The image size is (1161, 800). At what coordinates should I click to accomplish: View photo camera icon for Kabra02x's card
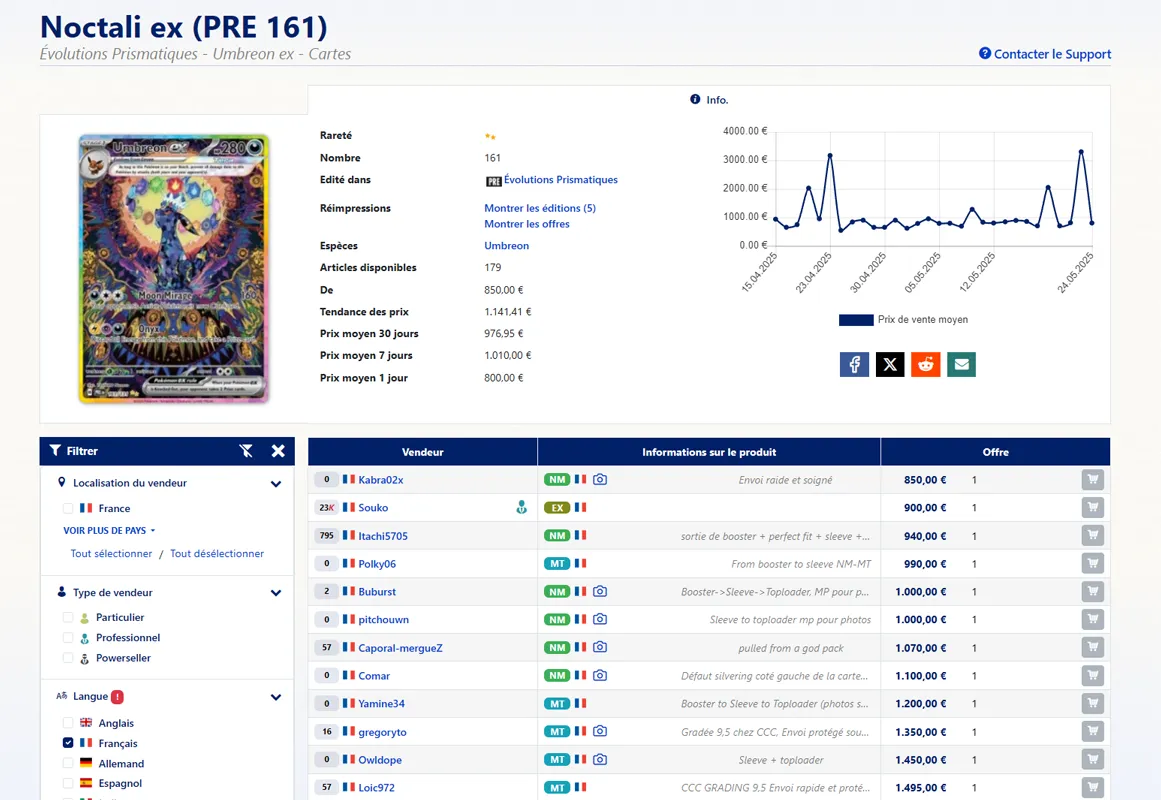click(x=600, y=479)
